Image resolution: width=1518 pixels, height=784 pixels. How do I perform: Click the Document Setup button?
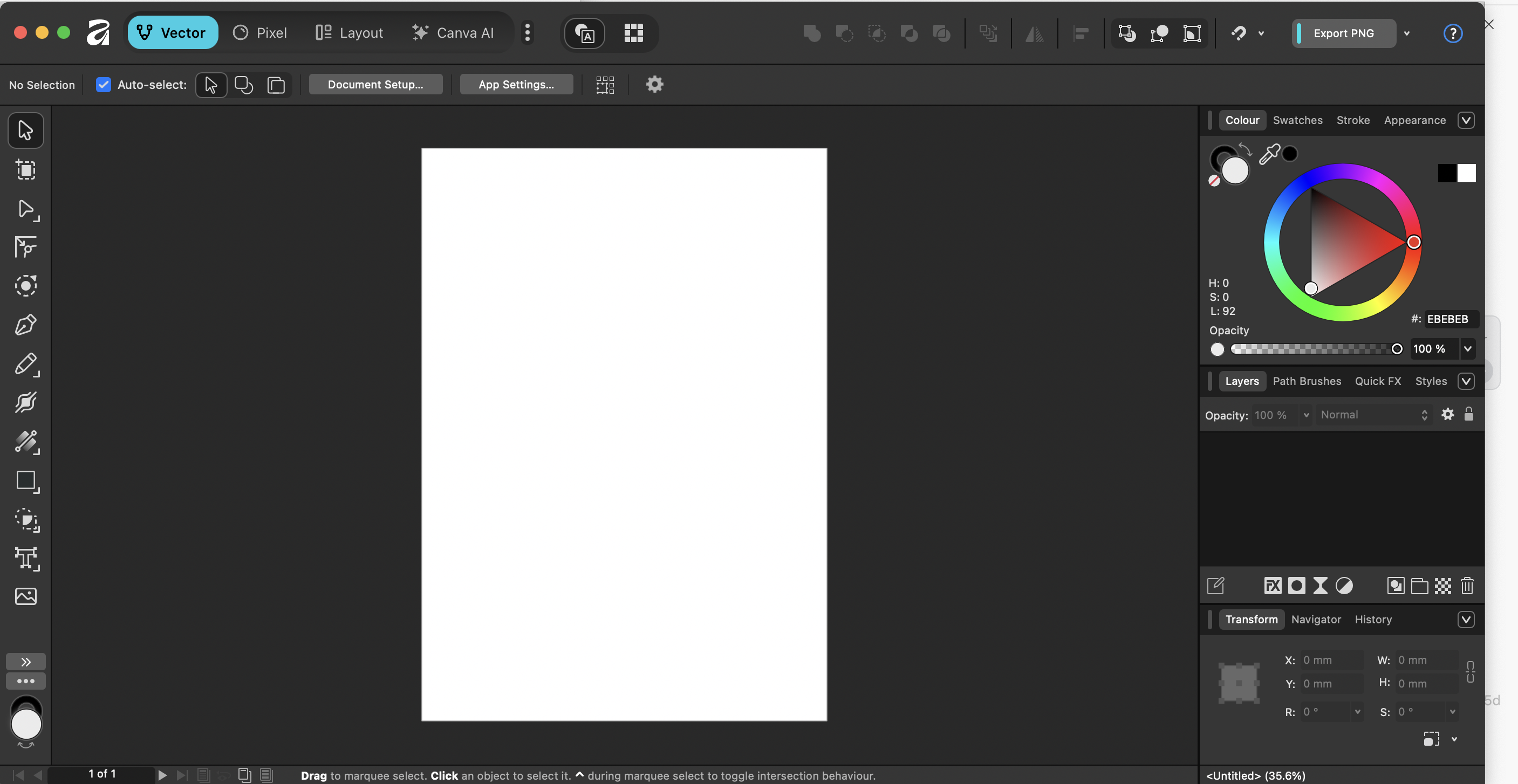pos(375,84)
